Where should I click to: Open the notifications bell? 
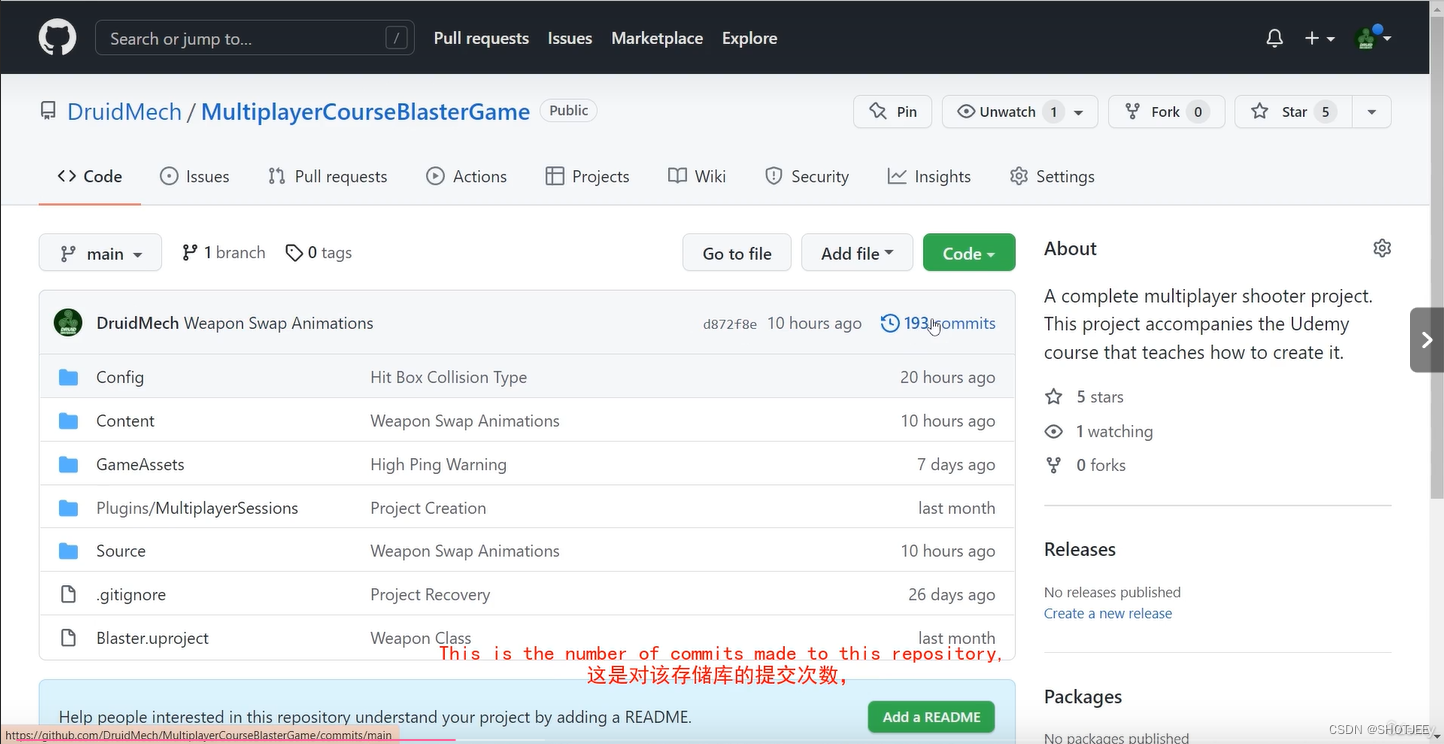[1274, 38]
